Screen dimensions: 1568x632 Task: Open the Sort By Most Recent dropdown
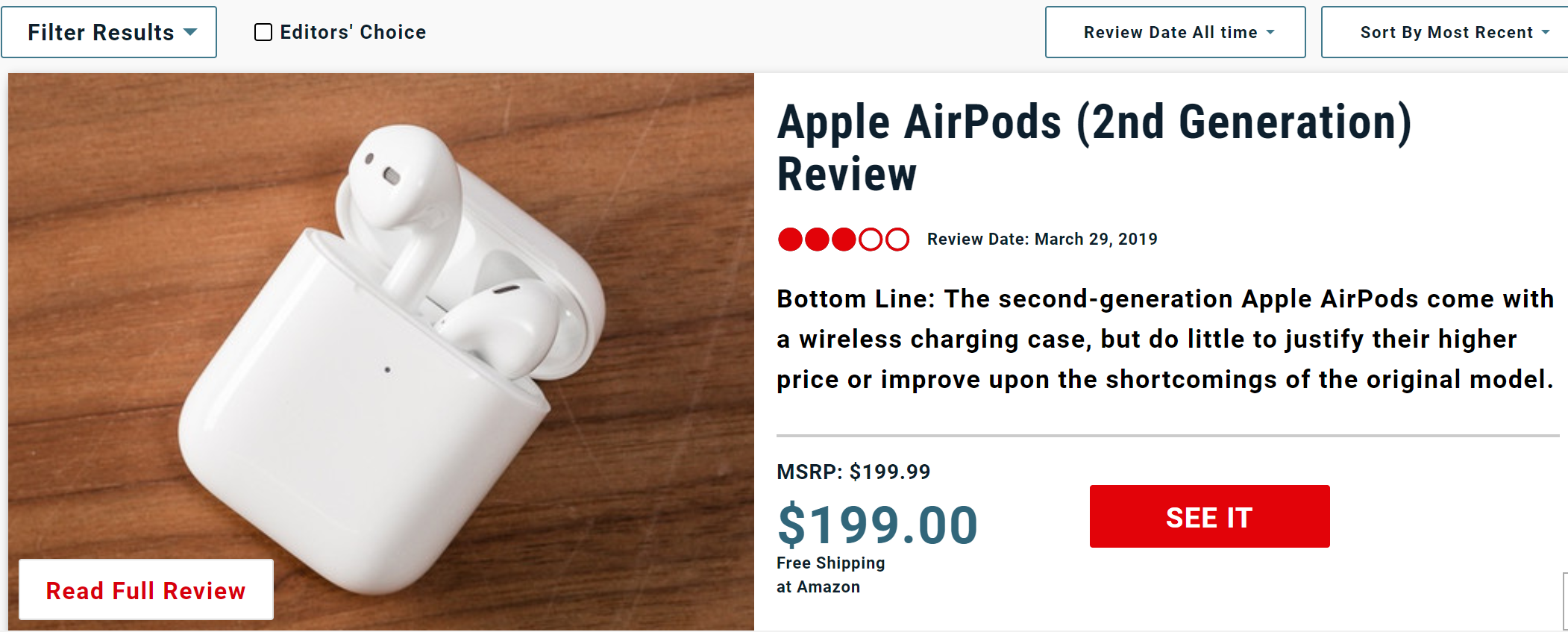1445,32
